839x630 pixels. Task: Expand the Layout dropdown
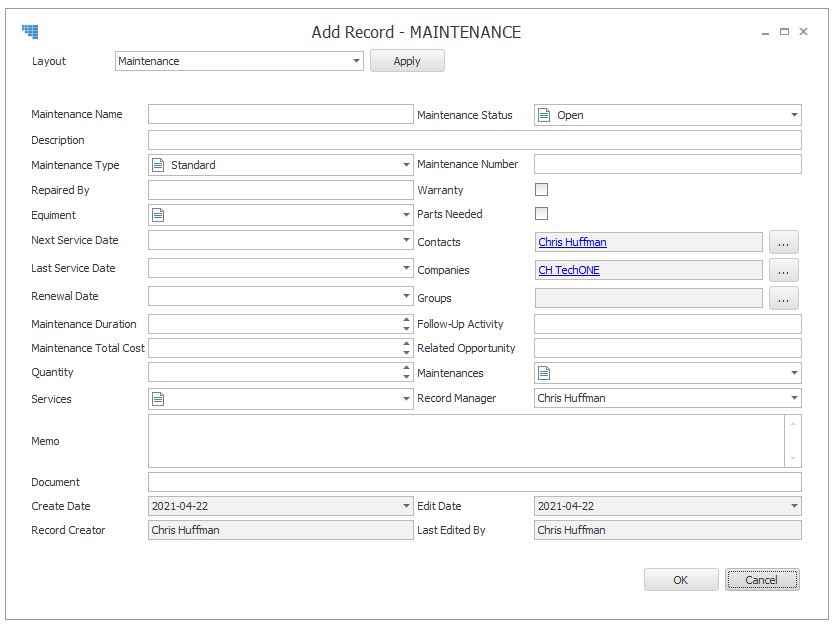point(356,61)
